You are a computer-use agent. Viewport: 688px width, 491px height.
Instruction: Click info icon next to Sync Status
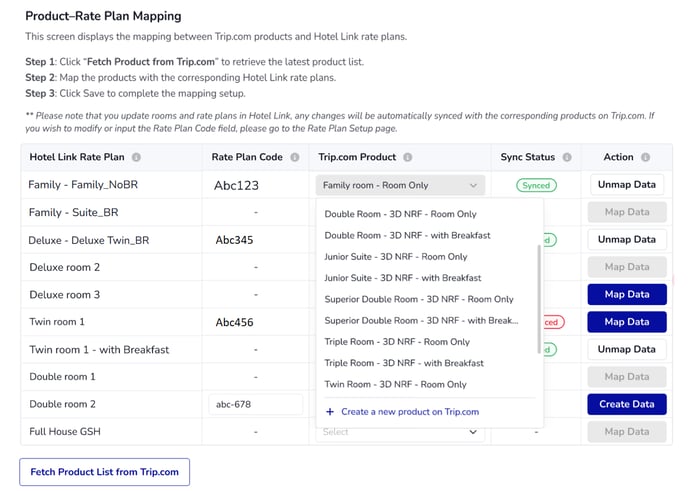pos(566,157)
